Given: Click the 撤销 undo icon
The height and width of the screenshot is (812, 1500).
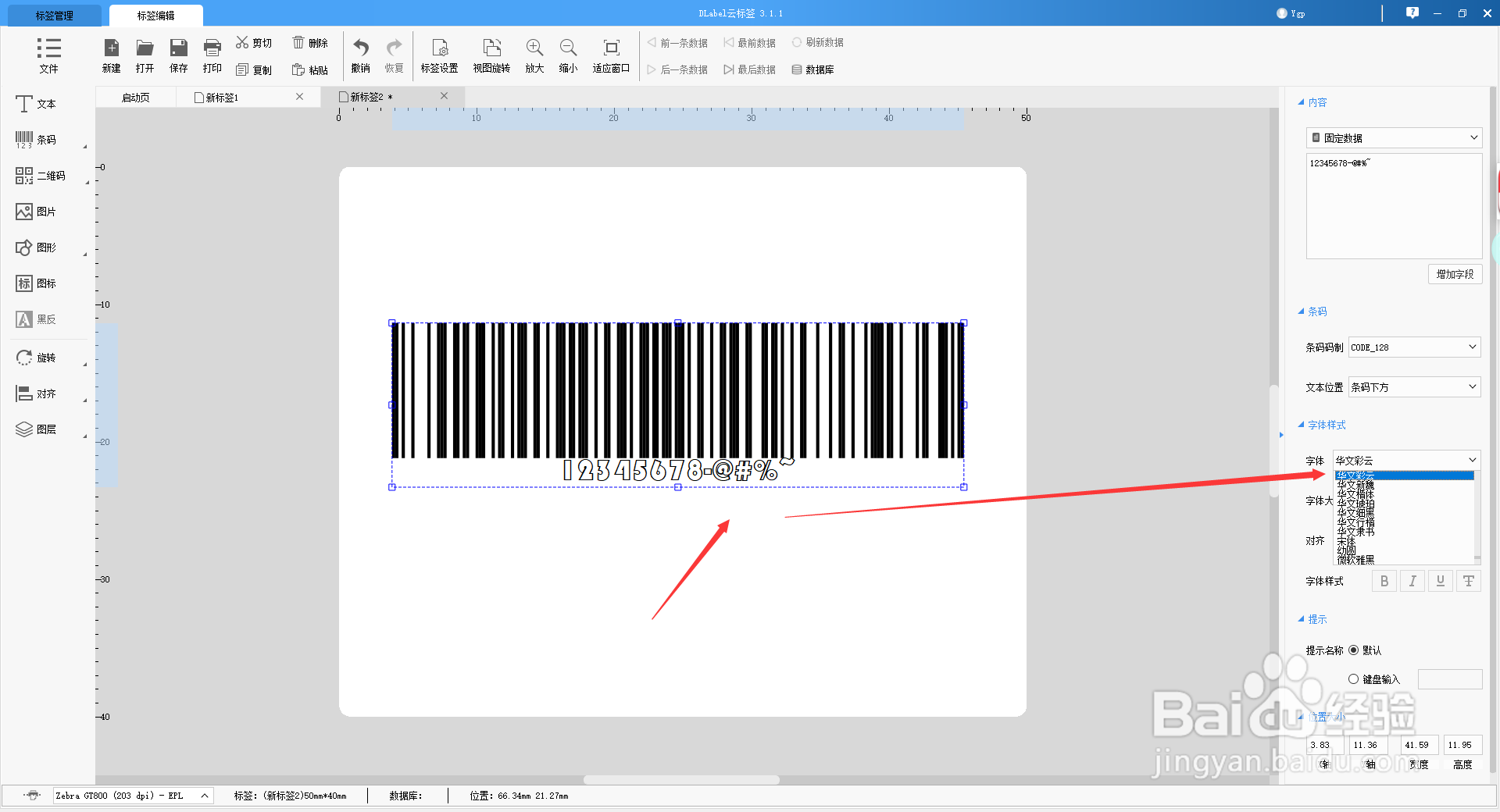Looking at the screenshot, I should [x=360, y=55].
